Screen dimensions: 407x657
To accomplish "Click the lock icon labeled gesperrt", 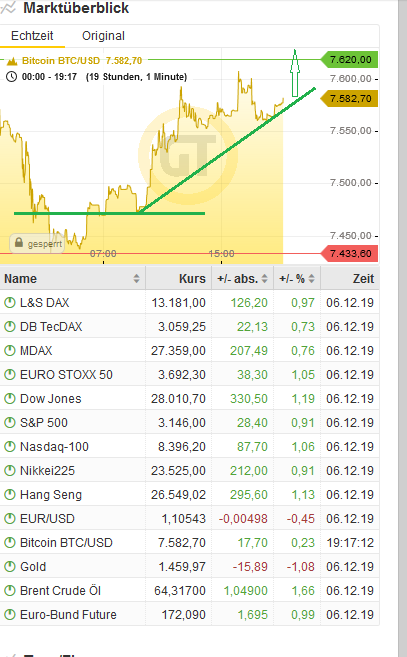I will [18, 243].
